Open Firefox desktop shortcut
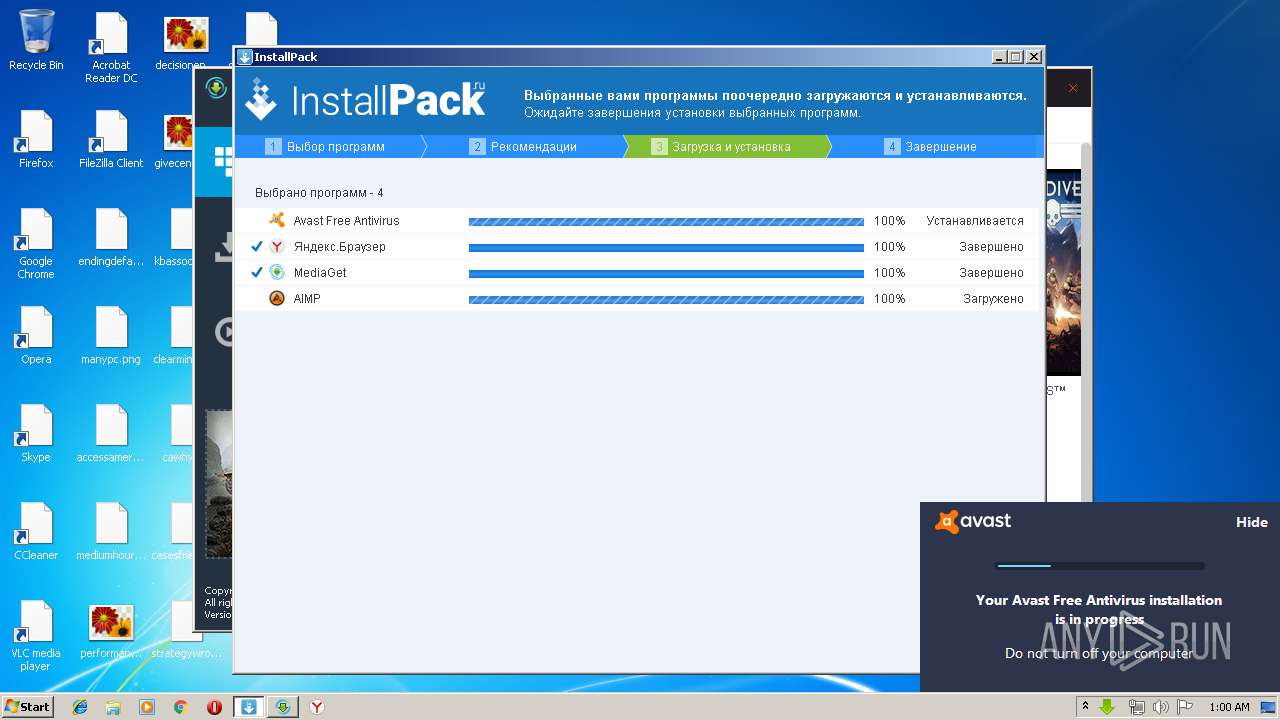 [36, 139]
